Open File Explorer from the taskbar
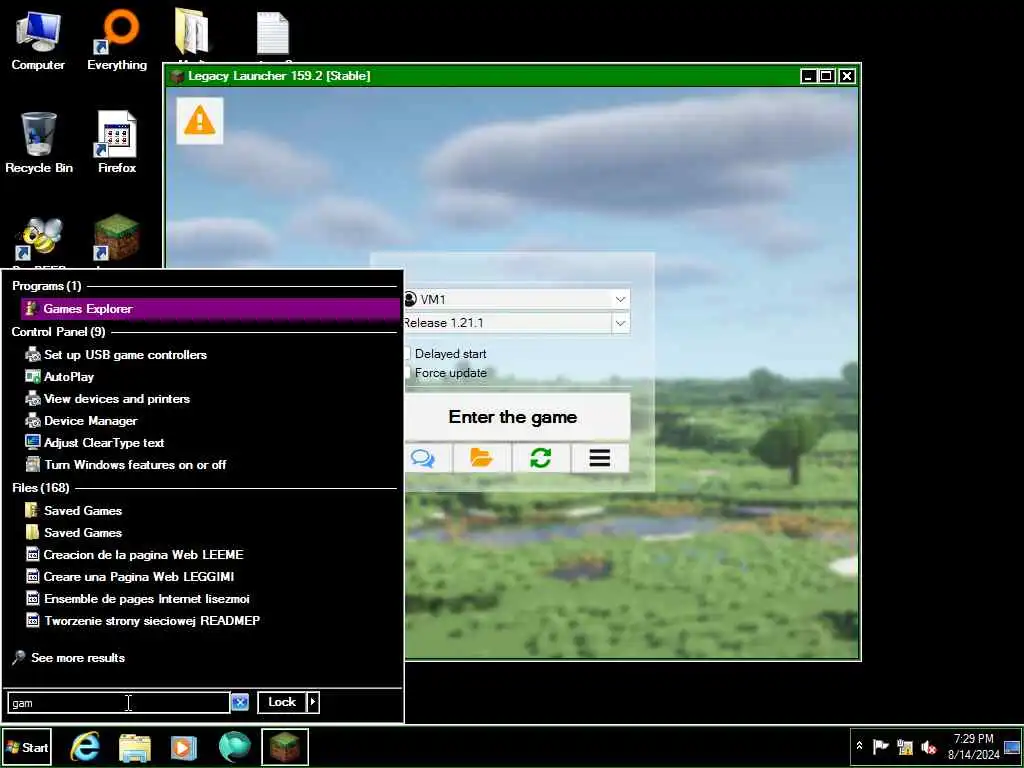 click(135, 747)
